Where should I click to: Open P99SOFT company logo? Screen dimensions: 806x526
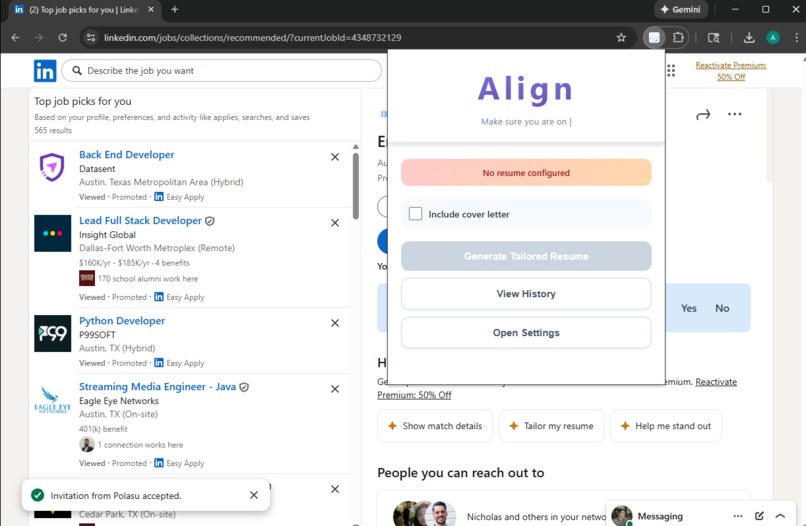pos(52,333)
